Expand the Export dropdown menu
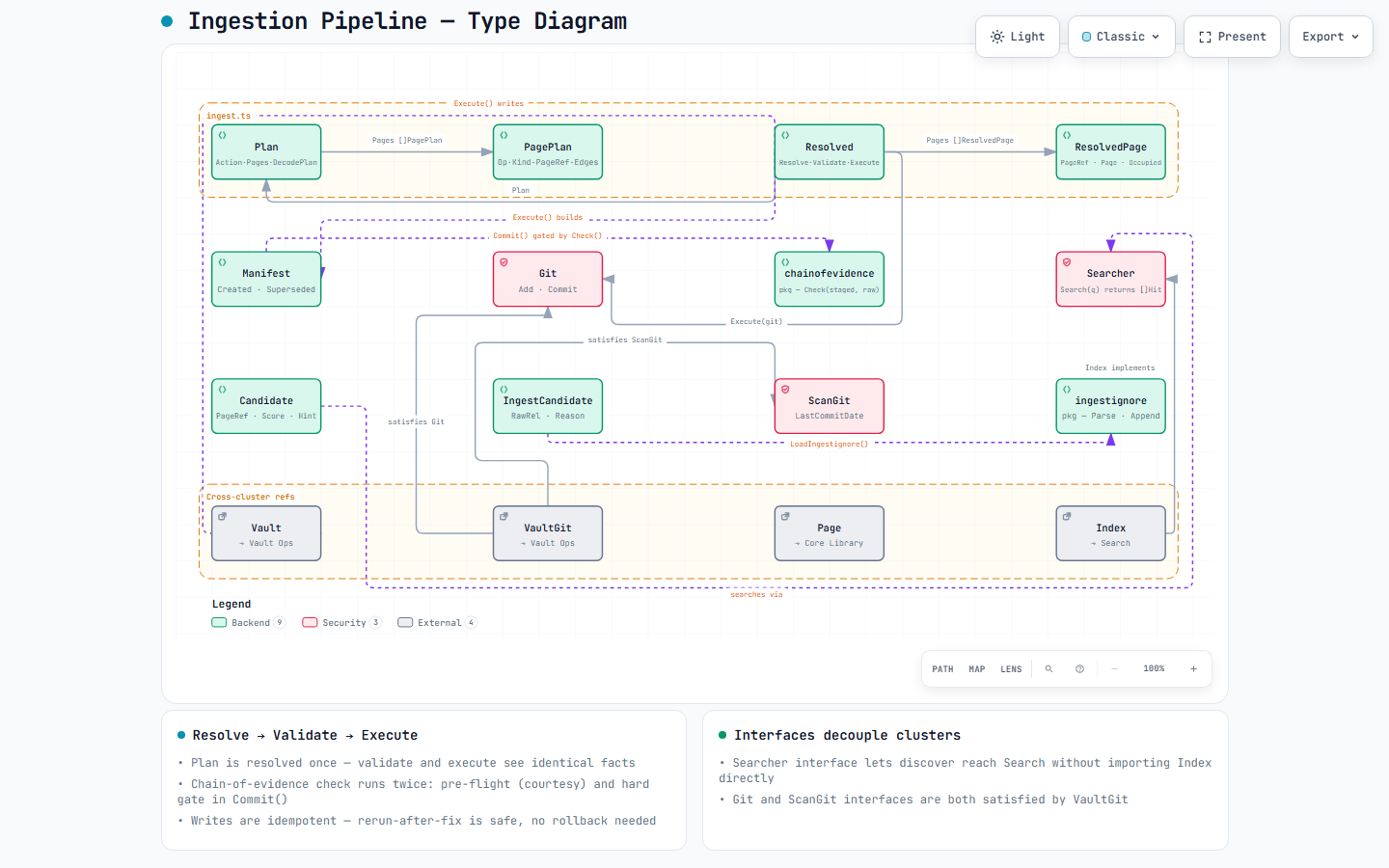The height and width of the screenshot is (868, 1389). click(x=1331, y=37)
